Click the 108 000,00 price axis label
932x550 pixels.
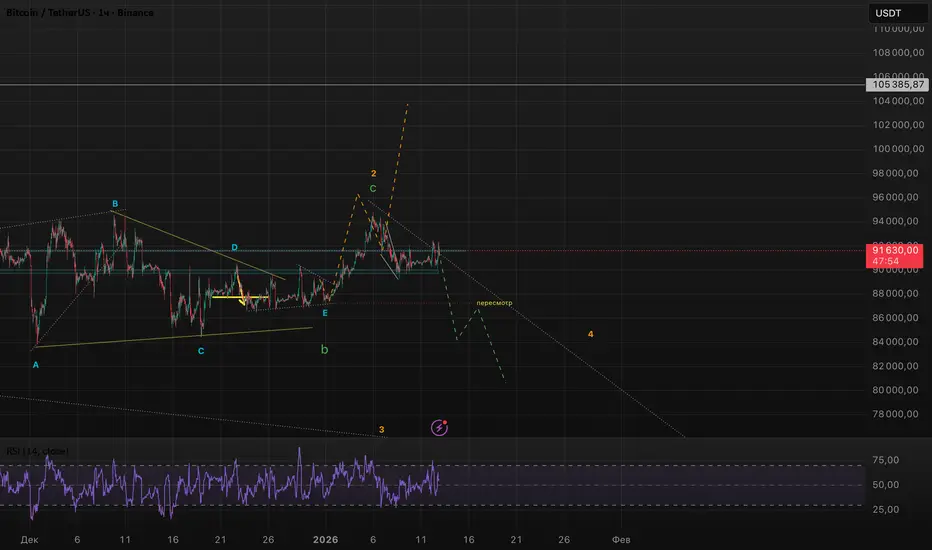pyautogui.click(x=899, y=52)
